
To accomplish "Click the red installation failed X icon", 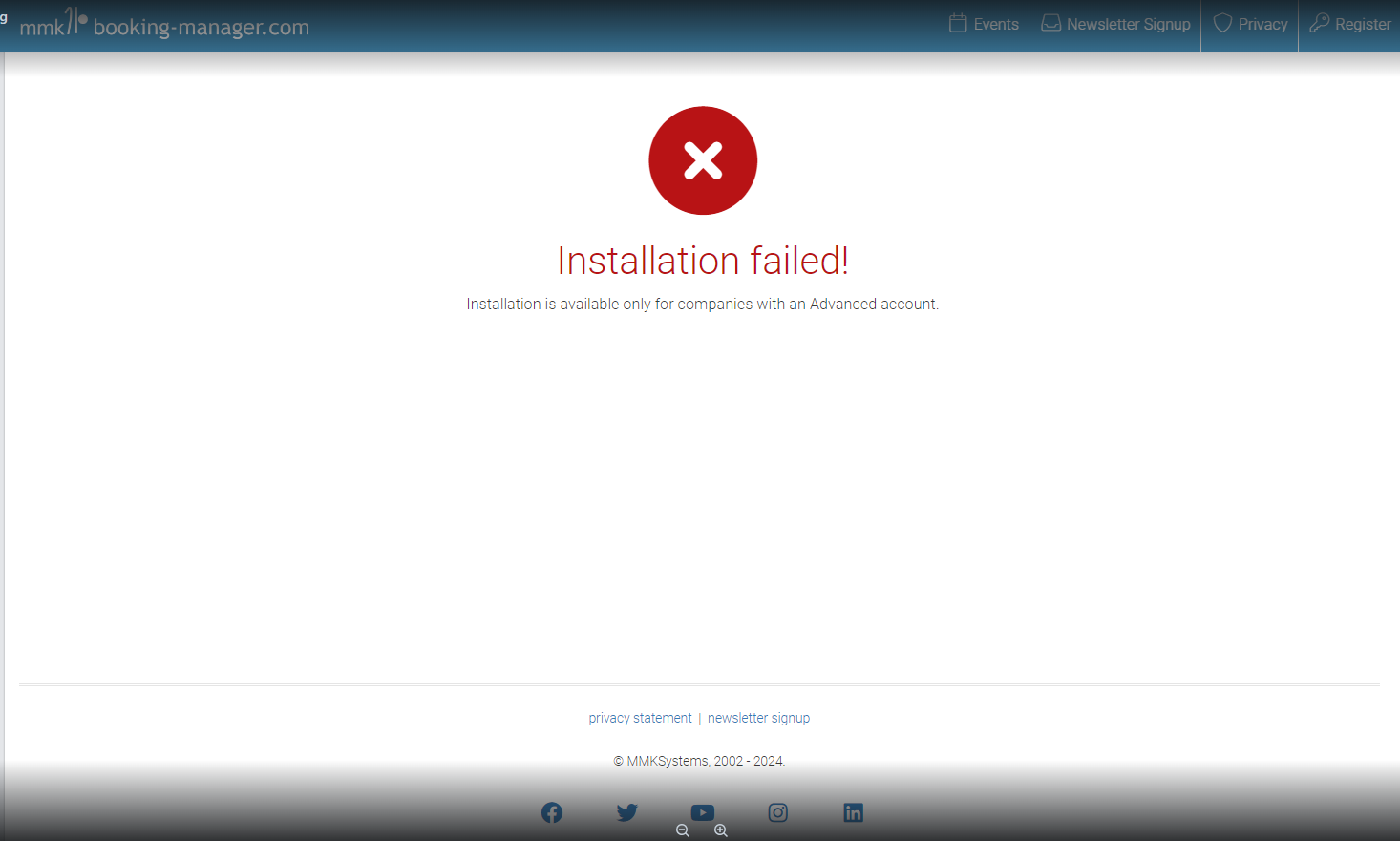I will 703,160.
